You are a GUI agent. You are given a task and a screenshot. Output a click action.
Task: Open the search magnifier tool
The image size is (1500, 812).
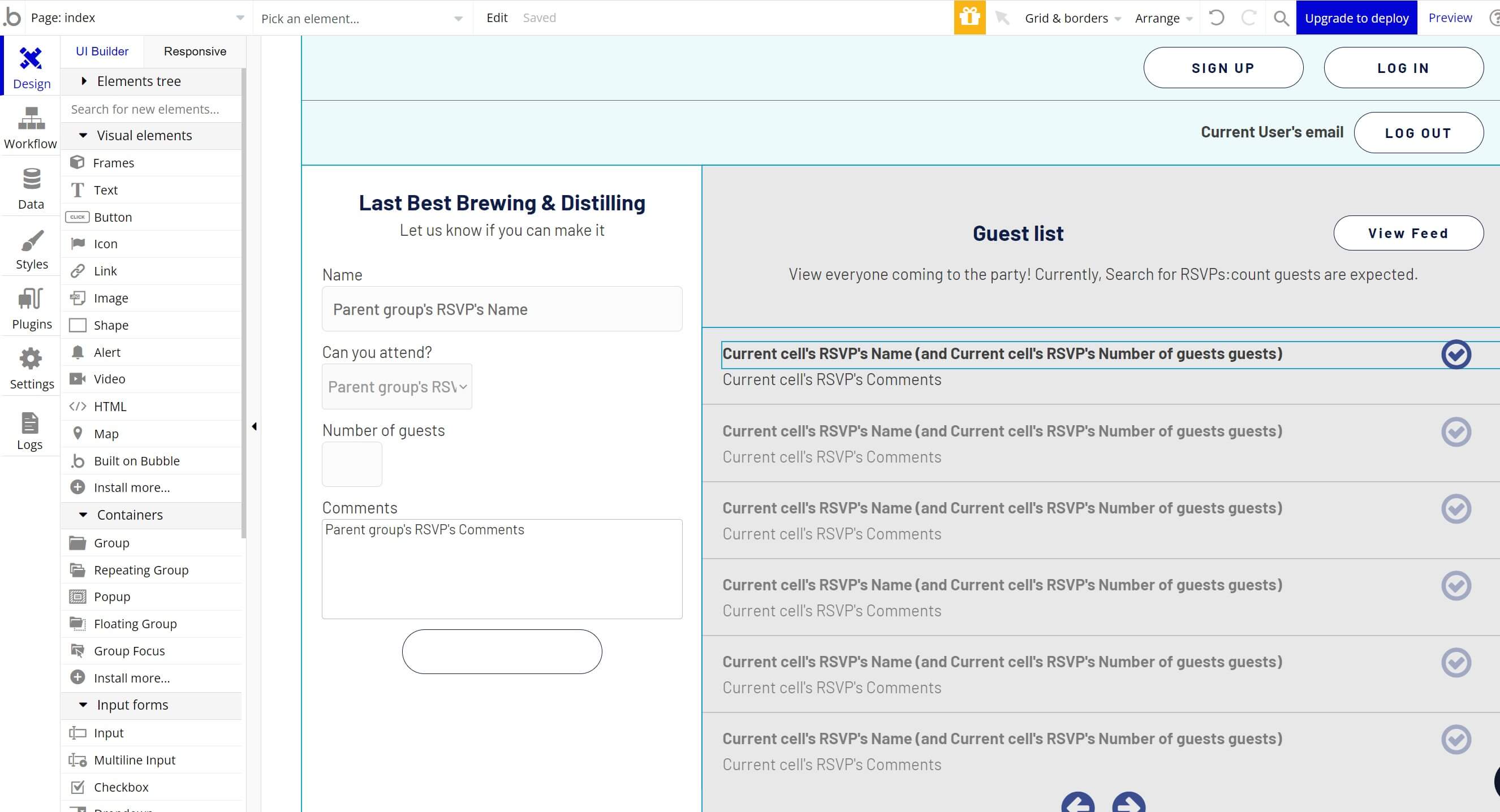pos(1281,18)
